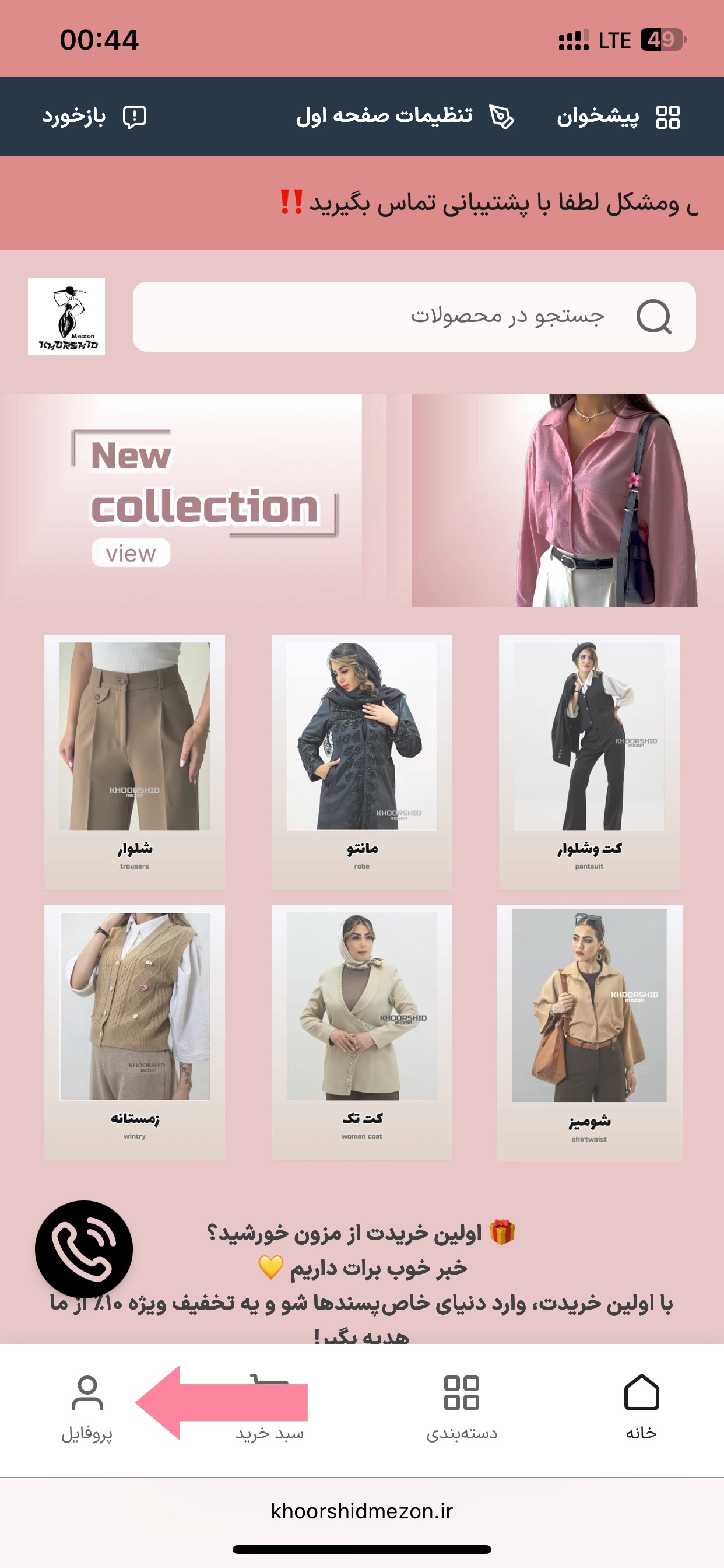Open the پروفایل profile tab
Viewport: 724px width, 1568px height.
[87, 1408]
